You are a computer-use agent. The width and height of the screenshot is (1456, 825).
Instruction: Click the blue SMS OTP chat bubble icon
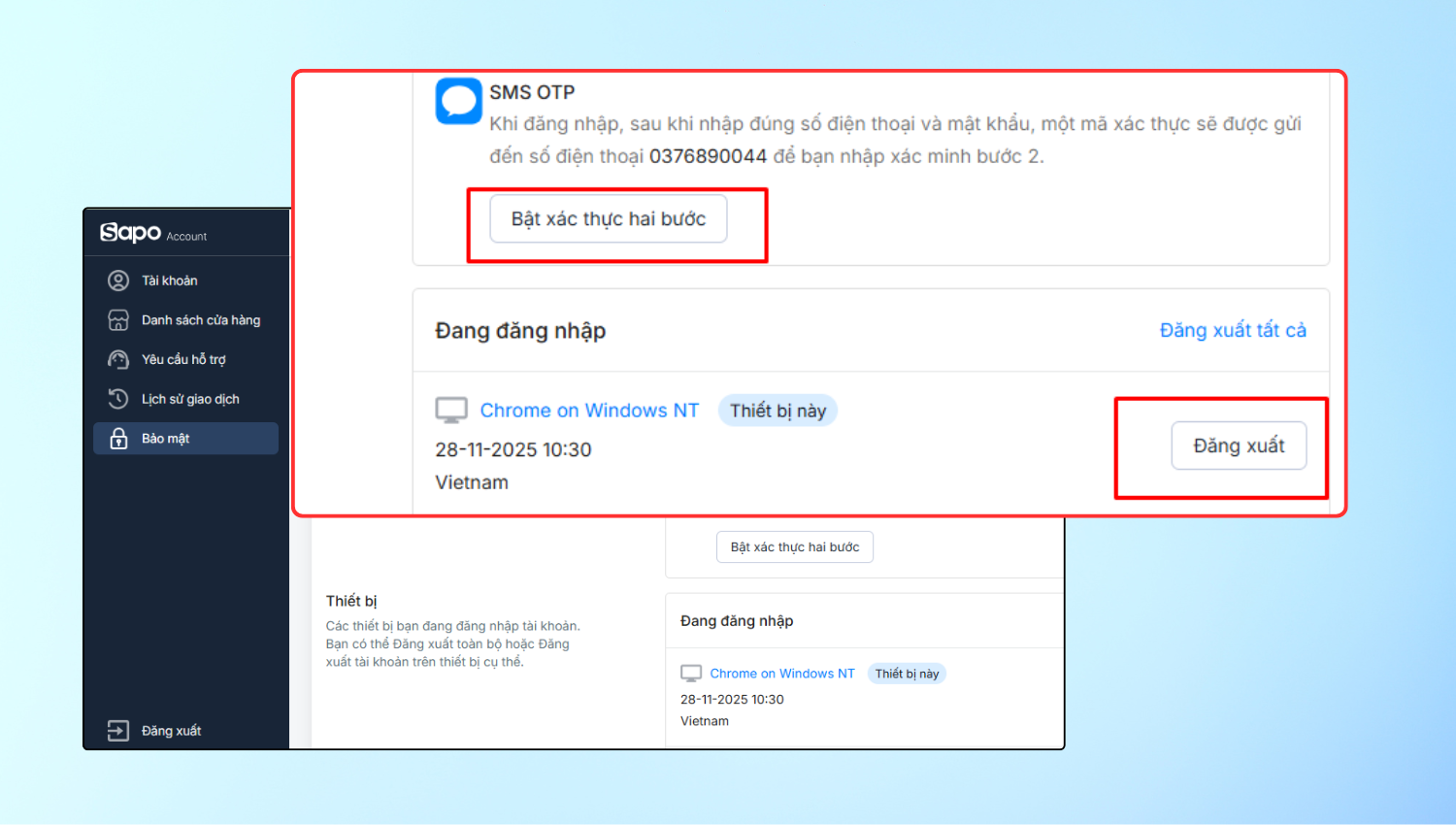pyautogui.click(x=458, y=101)
